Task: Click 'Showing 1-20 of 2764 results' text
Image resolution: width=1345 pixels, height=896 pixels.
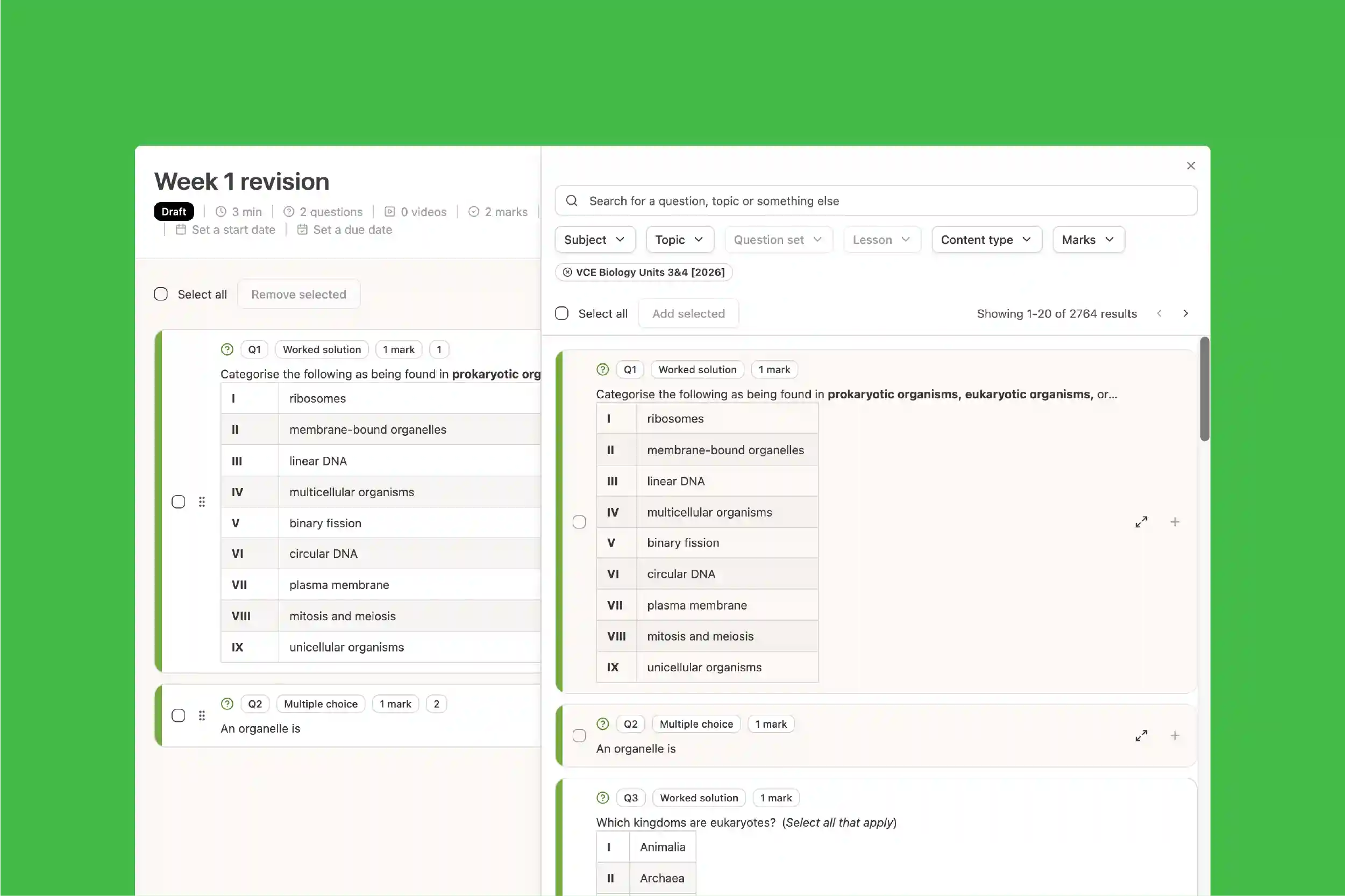Action: point(1056,313)
